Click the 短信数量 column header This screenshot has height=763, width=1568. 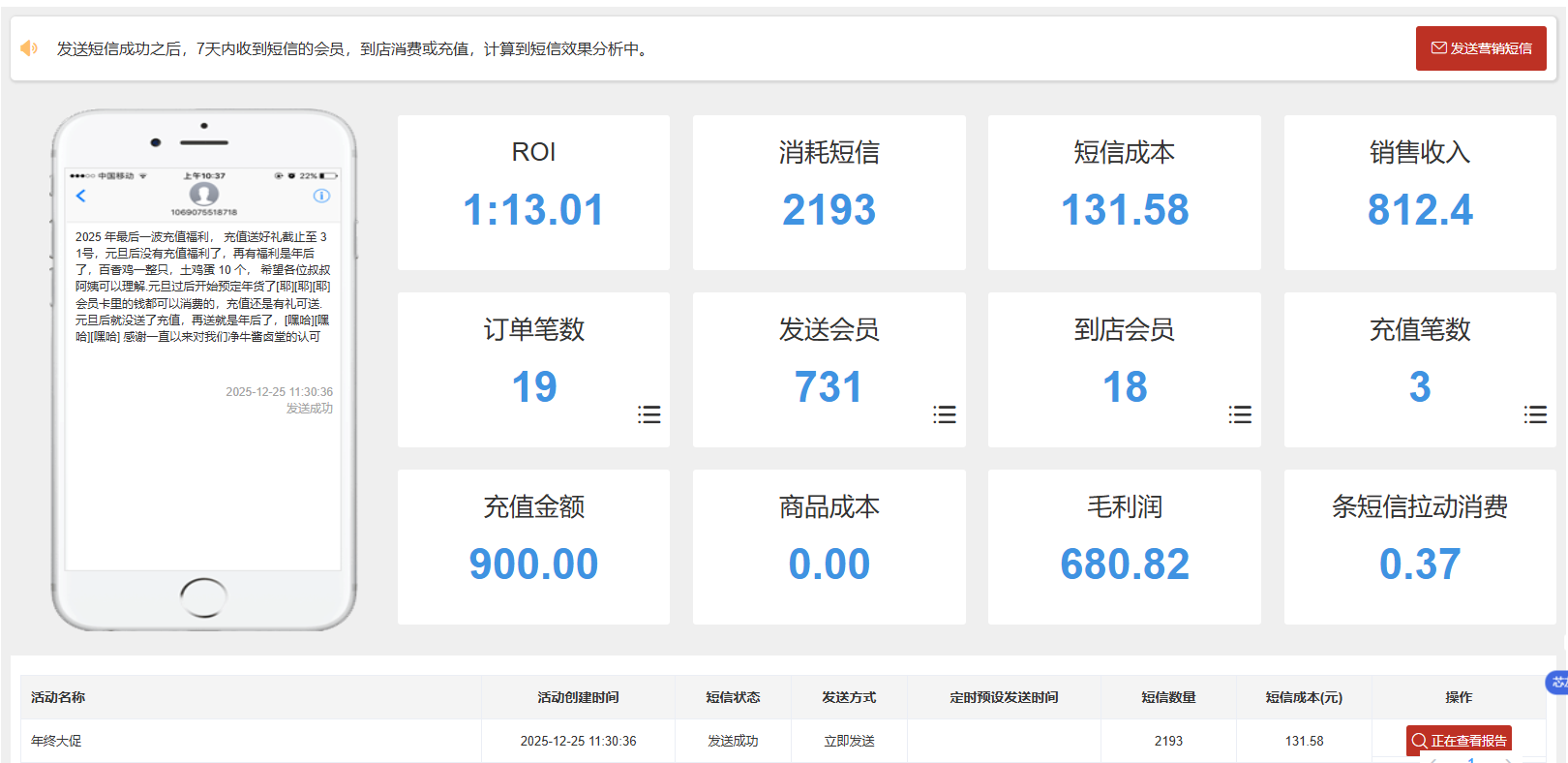[1168, 697]
